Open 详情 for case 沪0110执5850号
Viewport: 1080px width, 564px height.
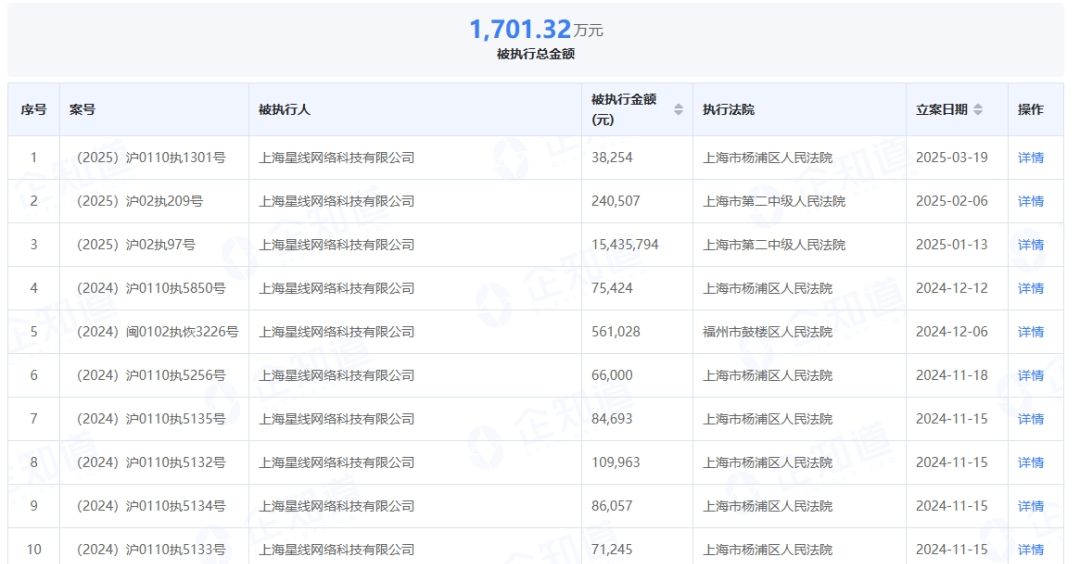(x=1030, y=288)
